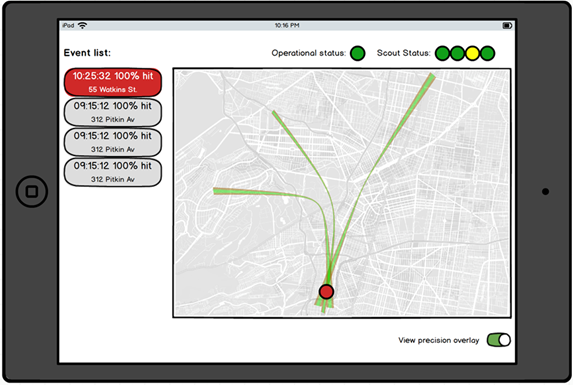Click the northeast trajectory line end on map
The width and height of the screenshot is (573, 385).
(432, 76)
